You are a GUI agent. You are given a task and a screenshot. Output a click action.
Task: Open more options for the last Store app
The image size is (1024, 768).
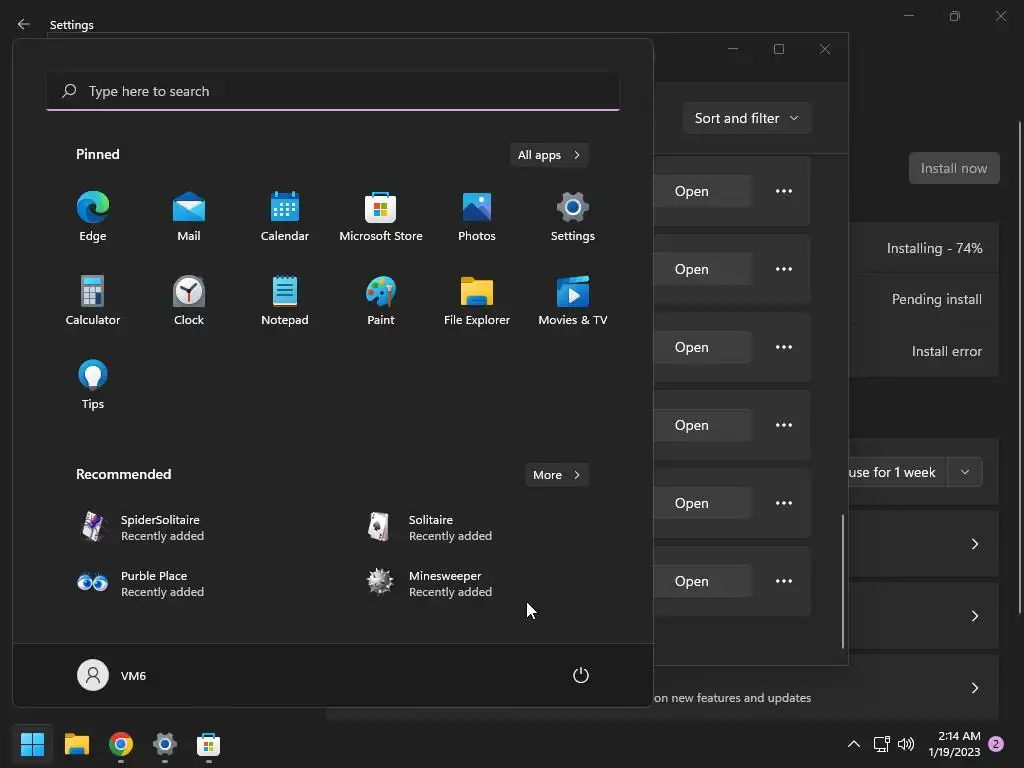784,581
